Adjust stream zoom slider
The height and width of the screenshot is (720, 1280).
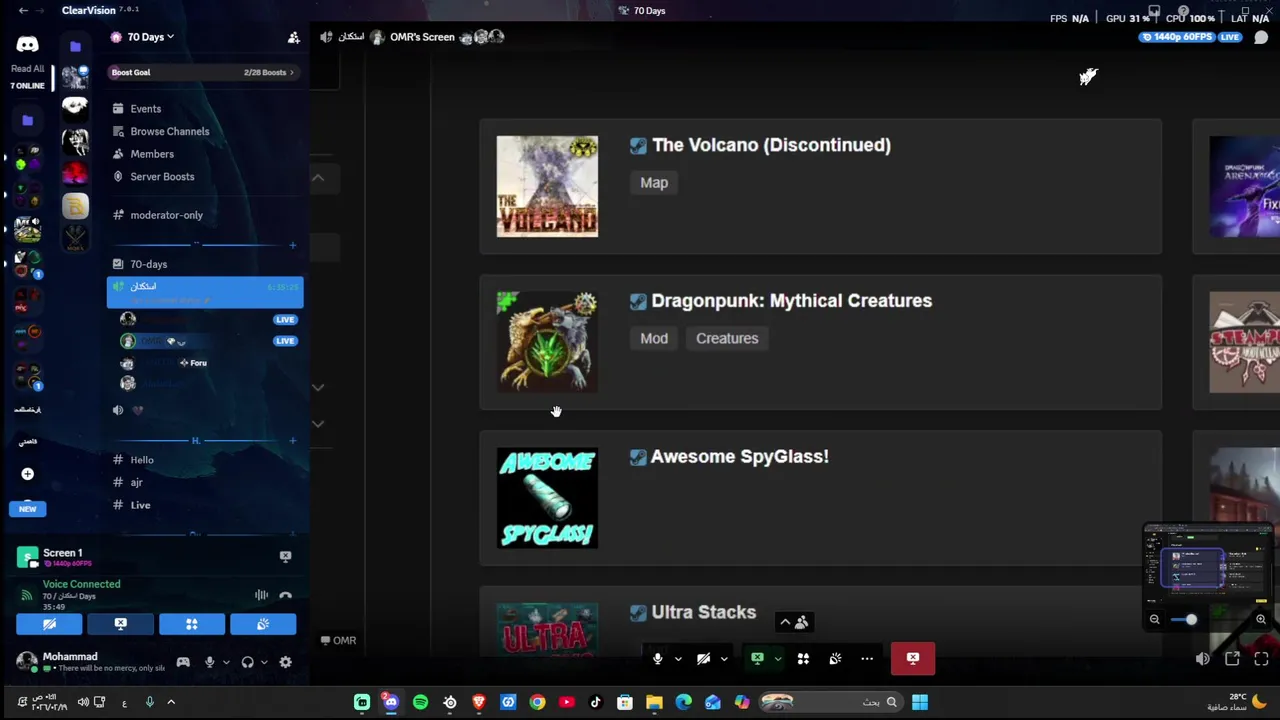click(1191, 620)
